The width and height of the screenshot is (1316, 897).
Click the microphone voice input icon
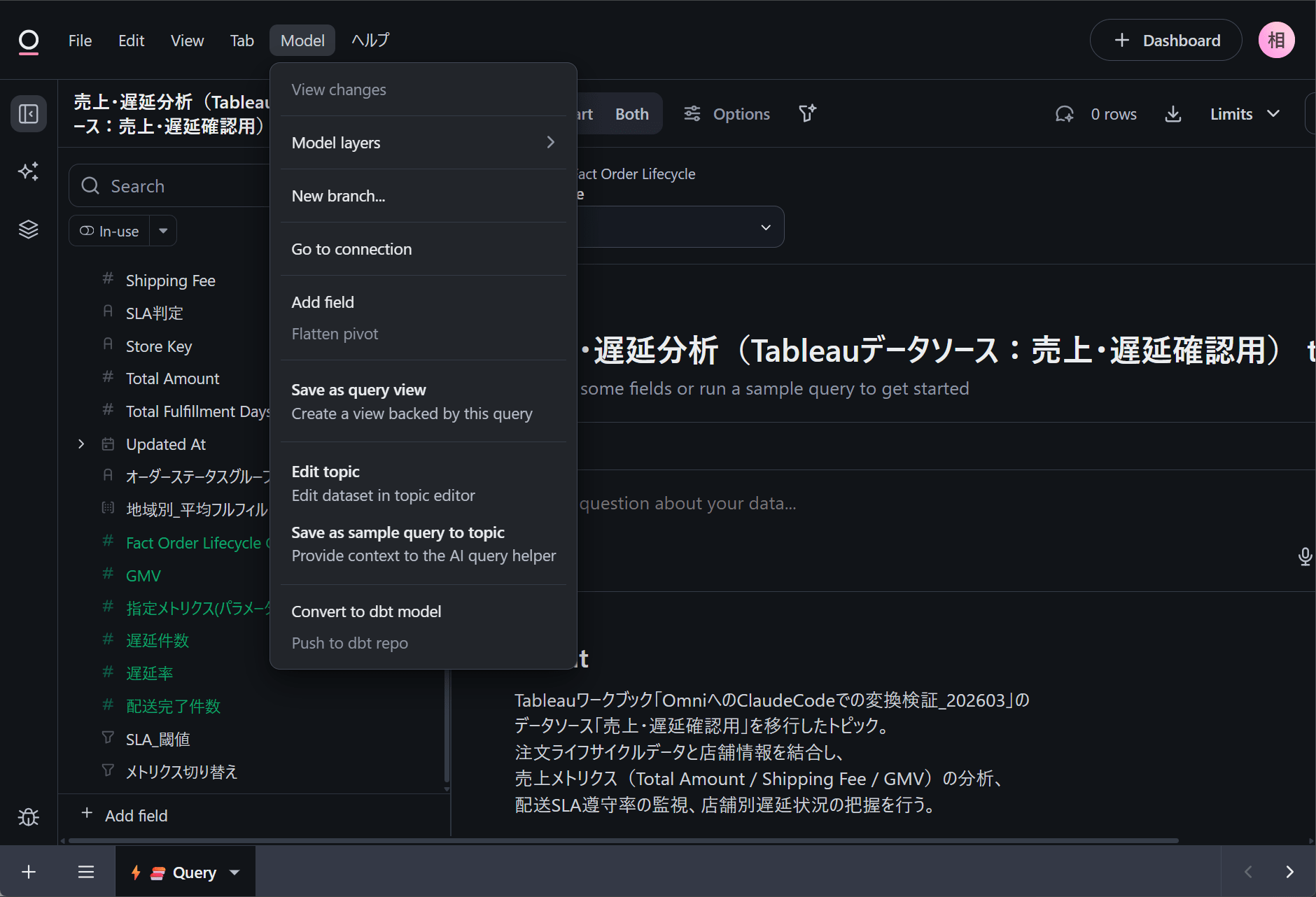[x=1305, y=557]
